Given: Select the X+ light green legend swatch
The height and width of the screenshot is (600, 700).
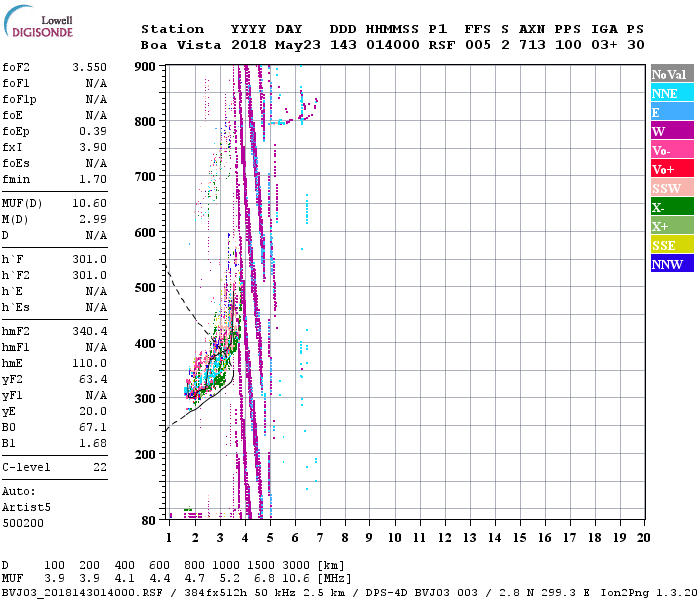Looking at the screenshot, I should pos(672,226).
